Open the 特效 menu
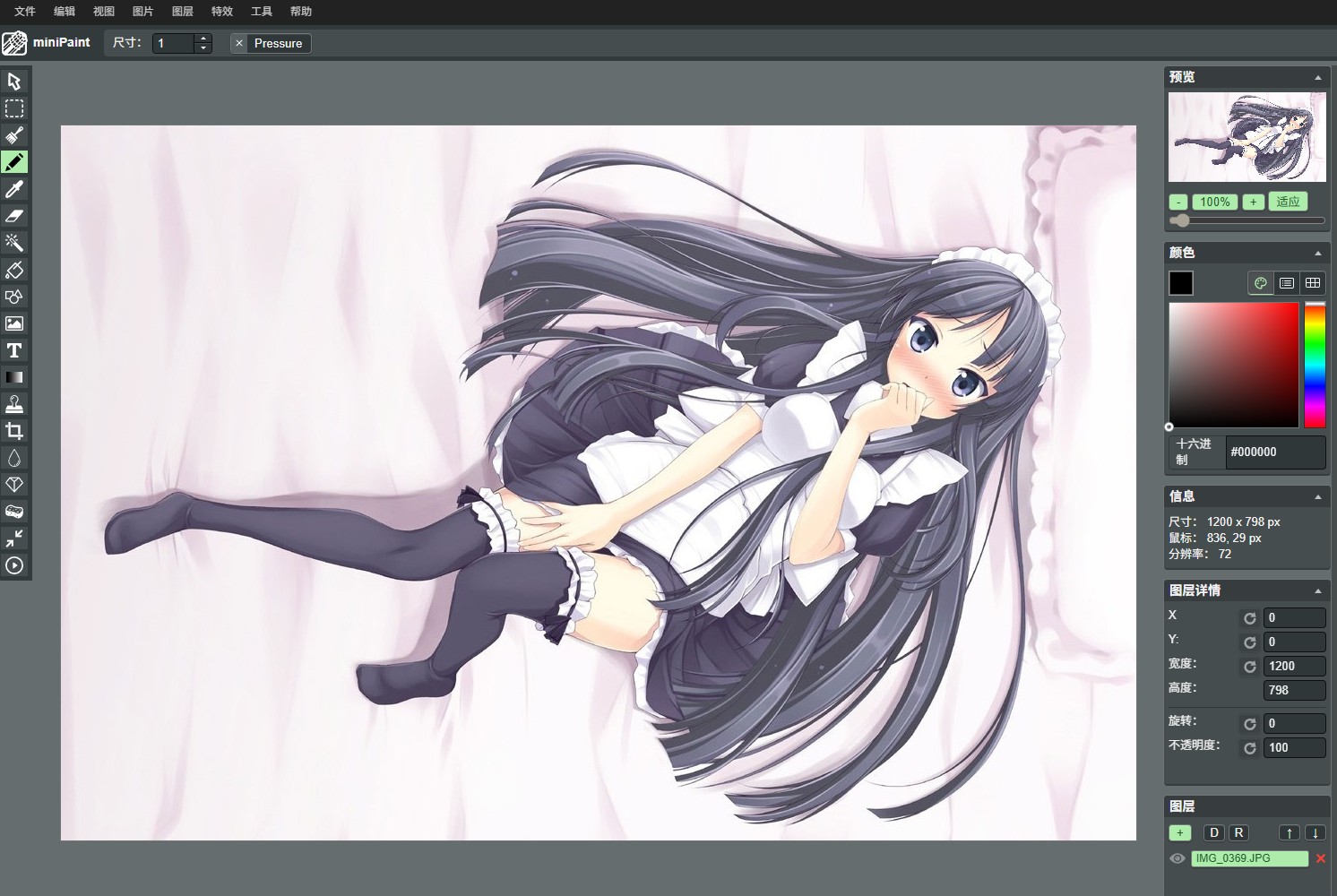 coord(222,12)
